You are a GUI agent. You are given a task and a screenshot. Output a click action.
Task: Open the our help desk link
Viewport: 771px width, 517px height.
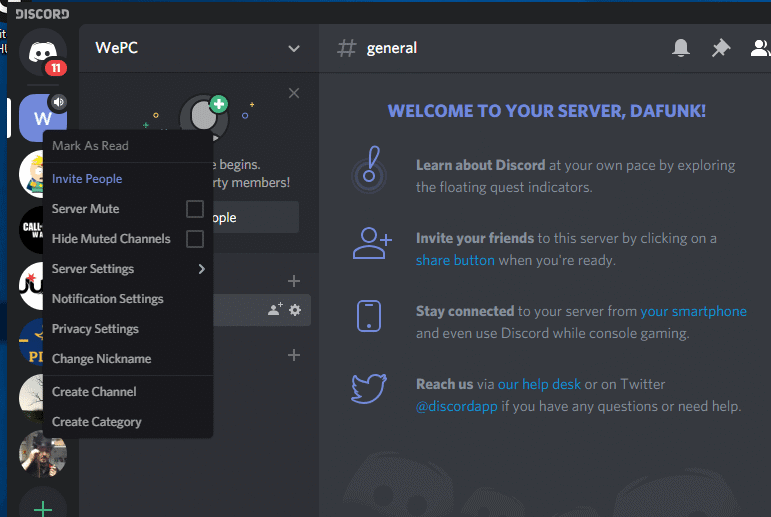click(x=539, y=384)
